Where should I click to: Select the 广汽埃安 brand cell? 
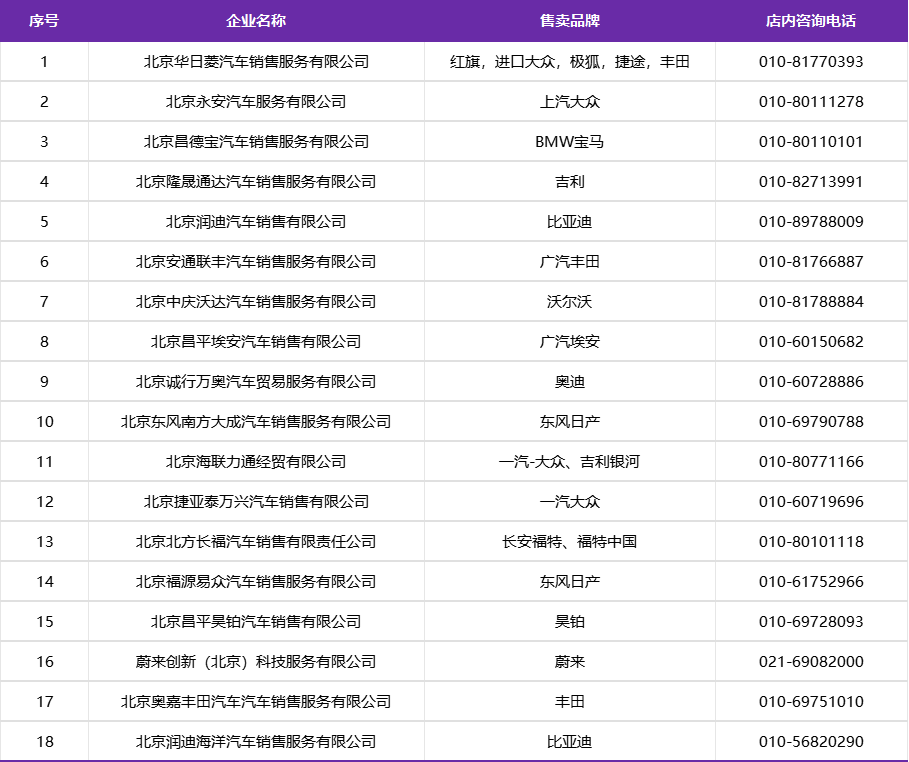click(570, 342)
